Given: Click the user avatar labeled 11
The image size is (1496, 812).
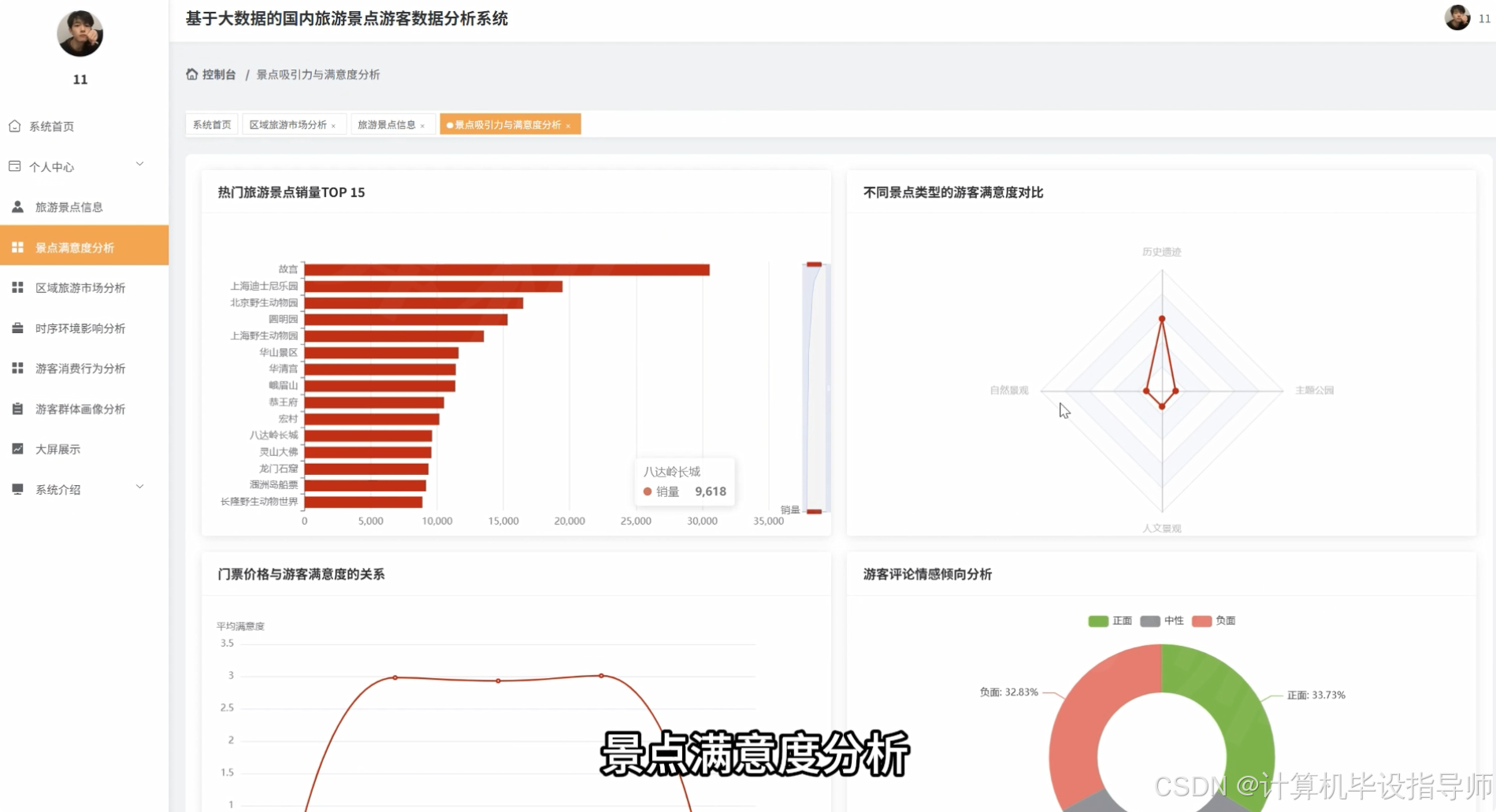Looking at the screenshot, I should coord(80,34).
